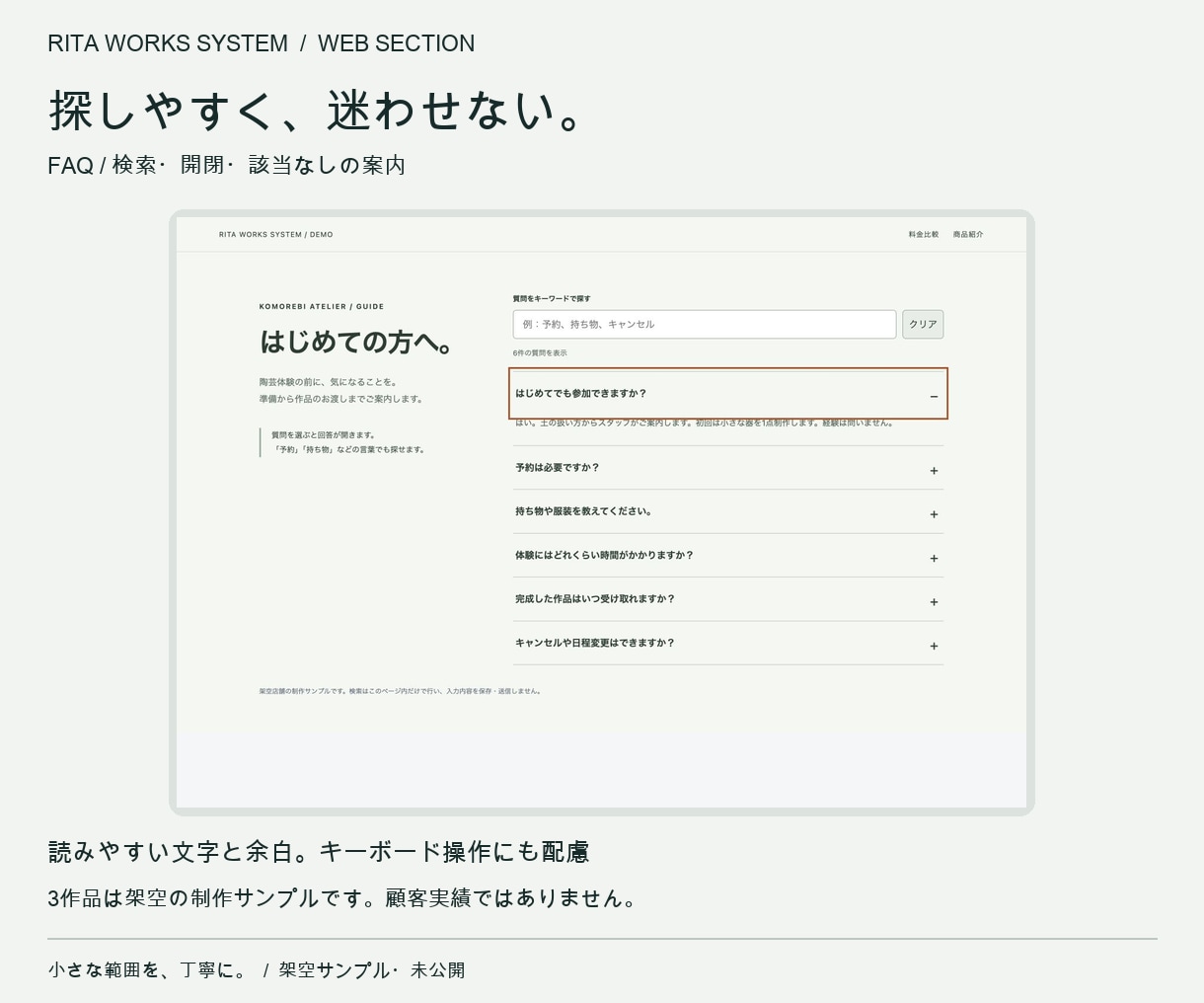Screen dimensions: 1204x1003
Task: Click the answer text under first question
Action: pos(705,424)
